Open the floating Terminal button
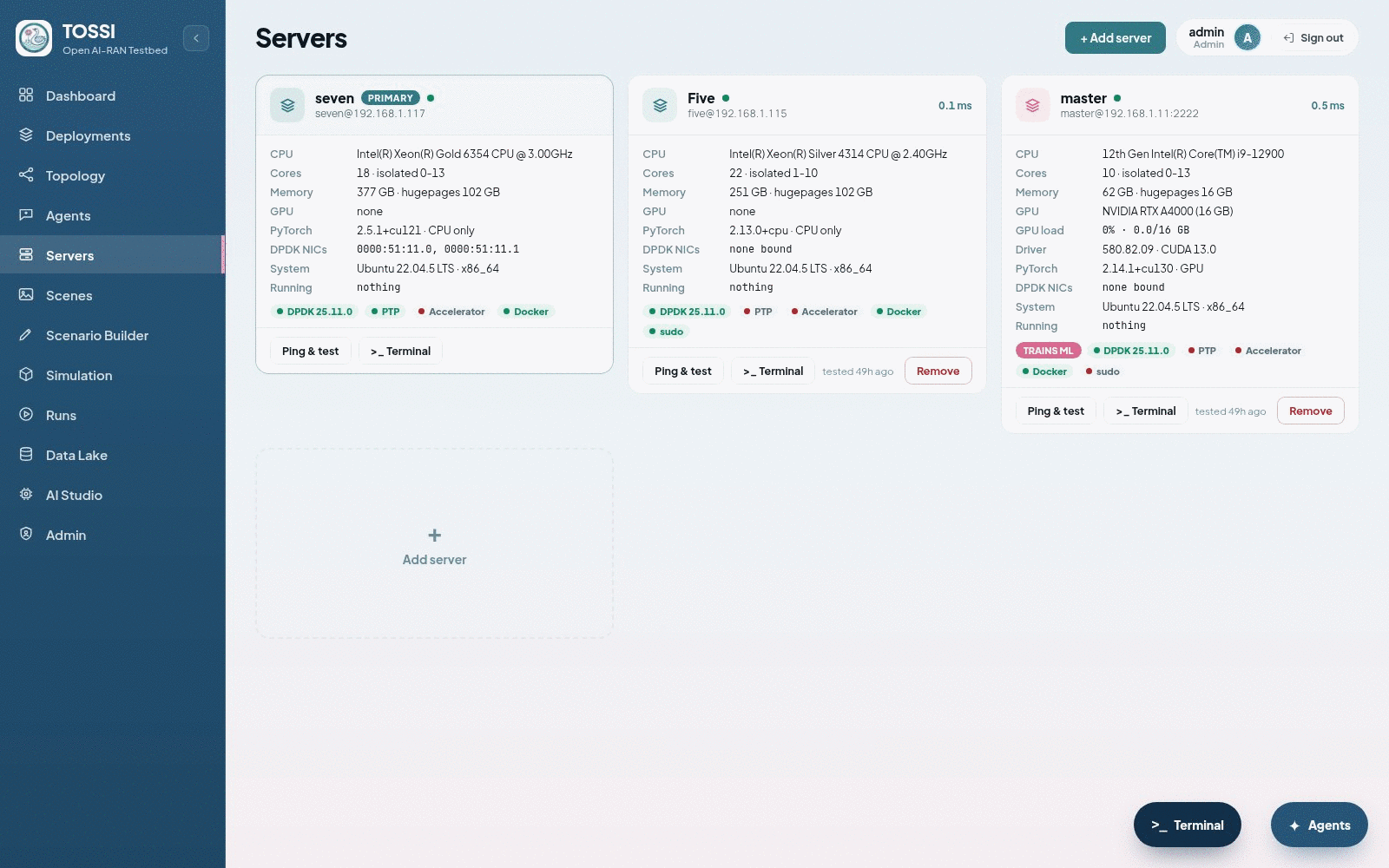This screenshot has height=868, width=1389. (x=1188, y=825)
